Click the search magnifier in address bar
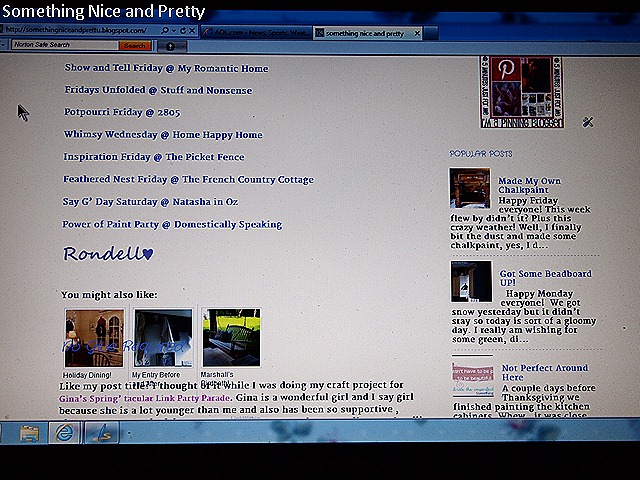The width and height of the screenshot is (640, 480). point(164,31)
